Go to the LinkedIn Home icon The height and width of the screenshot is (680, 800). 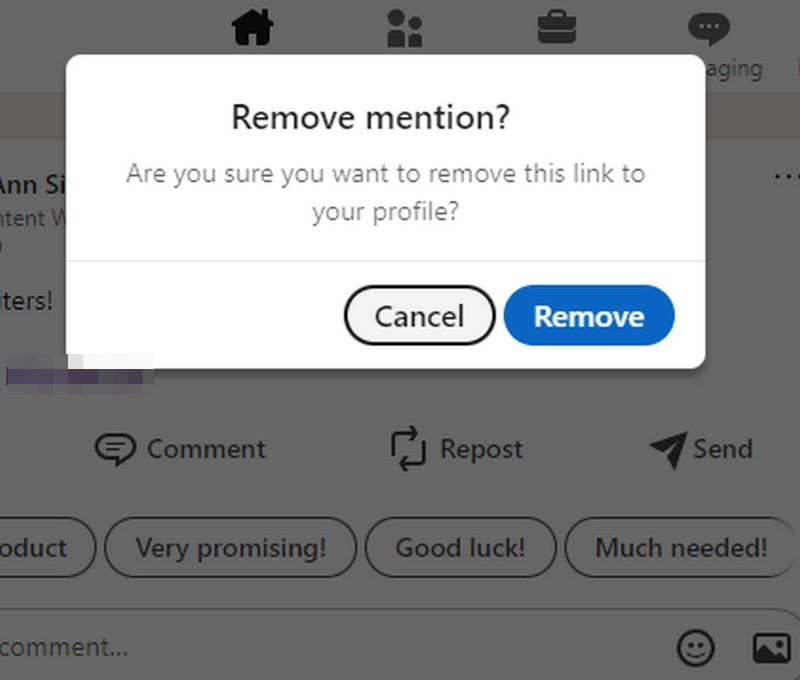[252, 27]
